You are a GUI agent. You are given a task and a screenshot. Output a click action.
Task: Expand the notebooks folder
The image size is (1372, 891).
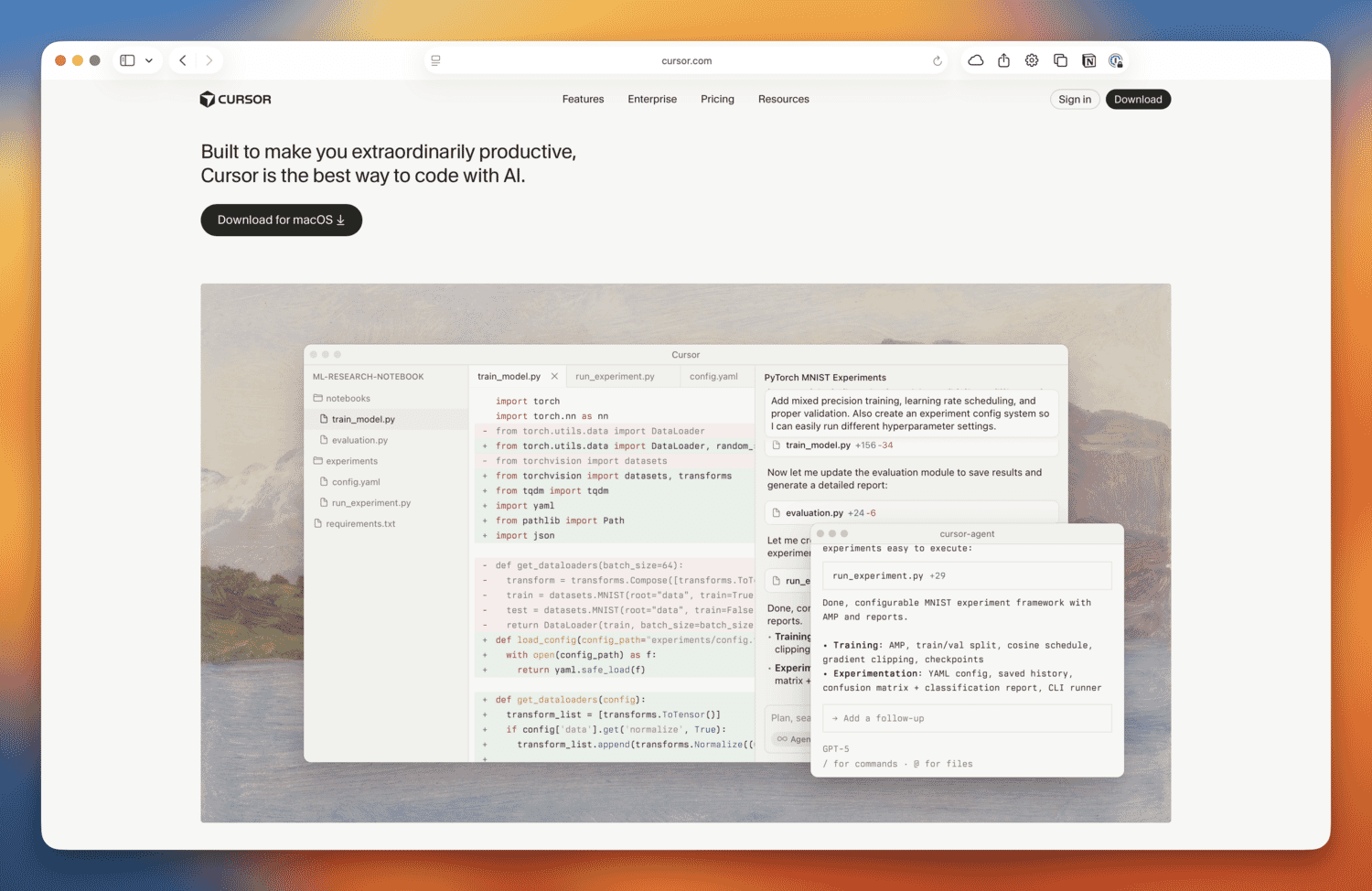pos(341,398)
